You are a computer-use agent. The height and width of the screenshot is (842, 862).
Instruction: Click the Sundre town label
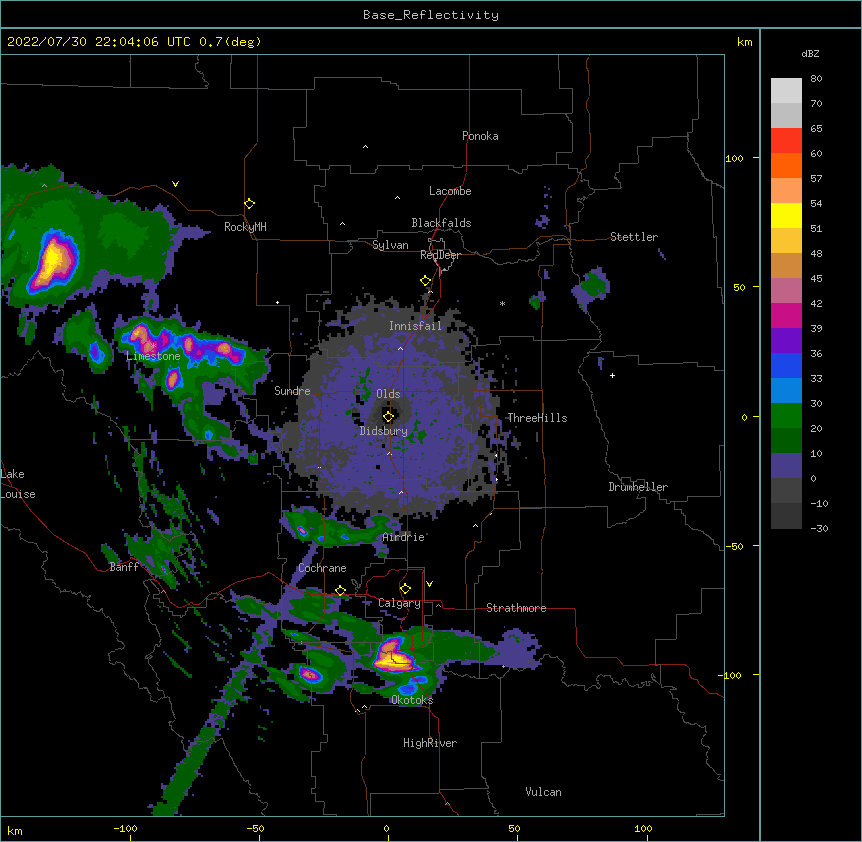pos(292,391)
